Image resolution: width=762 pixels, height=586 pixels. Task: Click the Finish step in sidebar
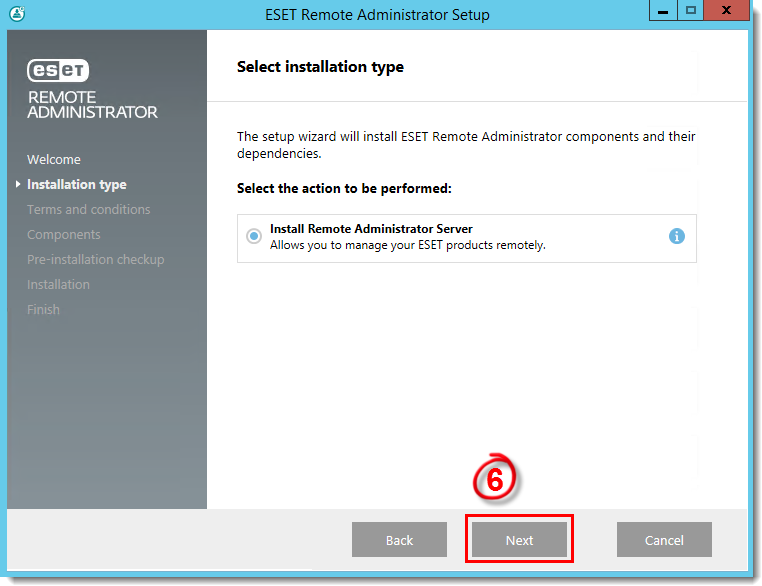point(43,310)
